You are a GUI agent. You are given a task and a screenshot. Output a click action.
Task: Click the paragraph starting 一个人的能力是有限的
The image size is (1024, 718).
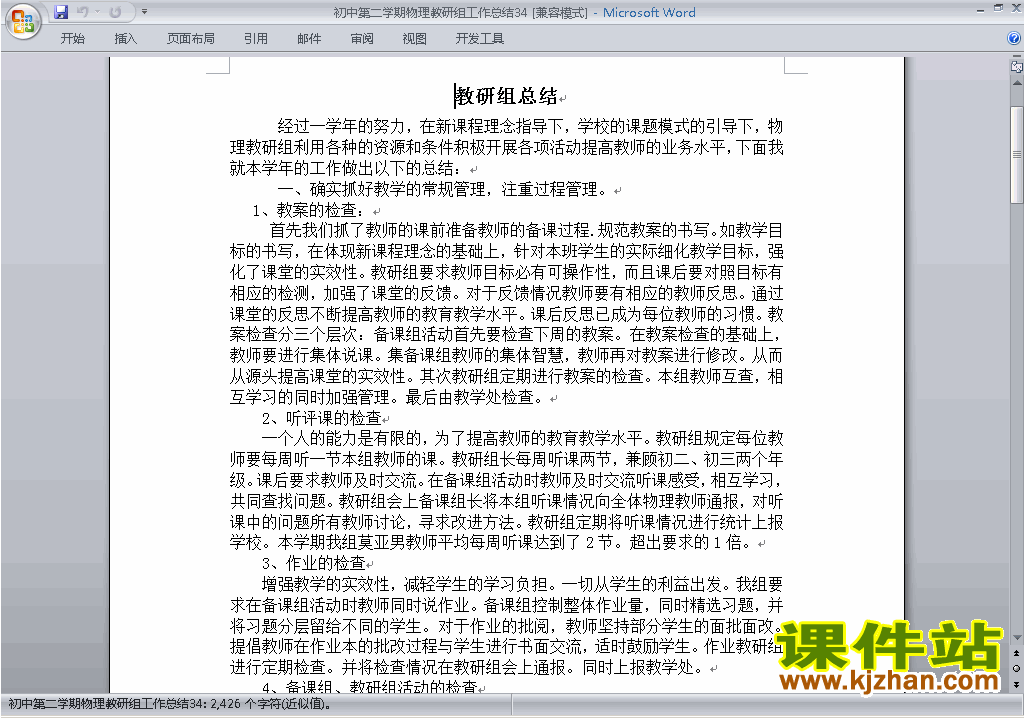pos(506,490)
